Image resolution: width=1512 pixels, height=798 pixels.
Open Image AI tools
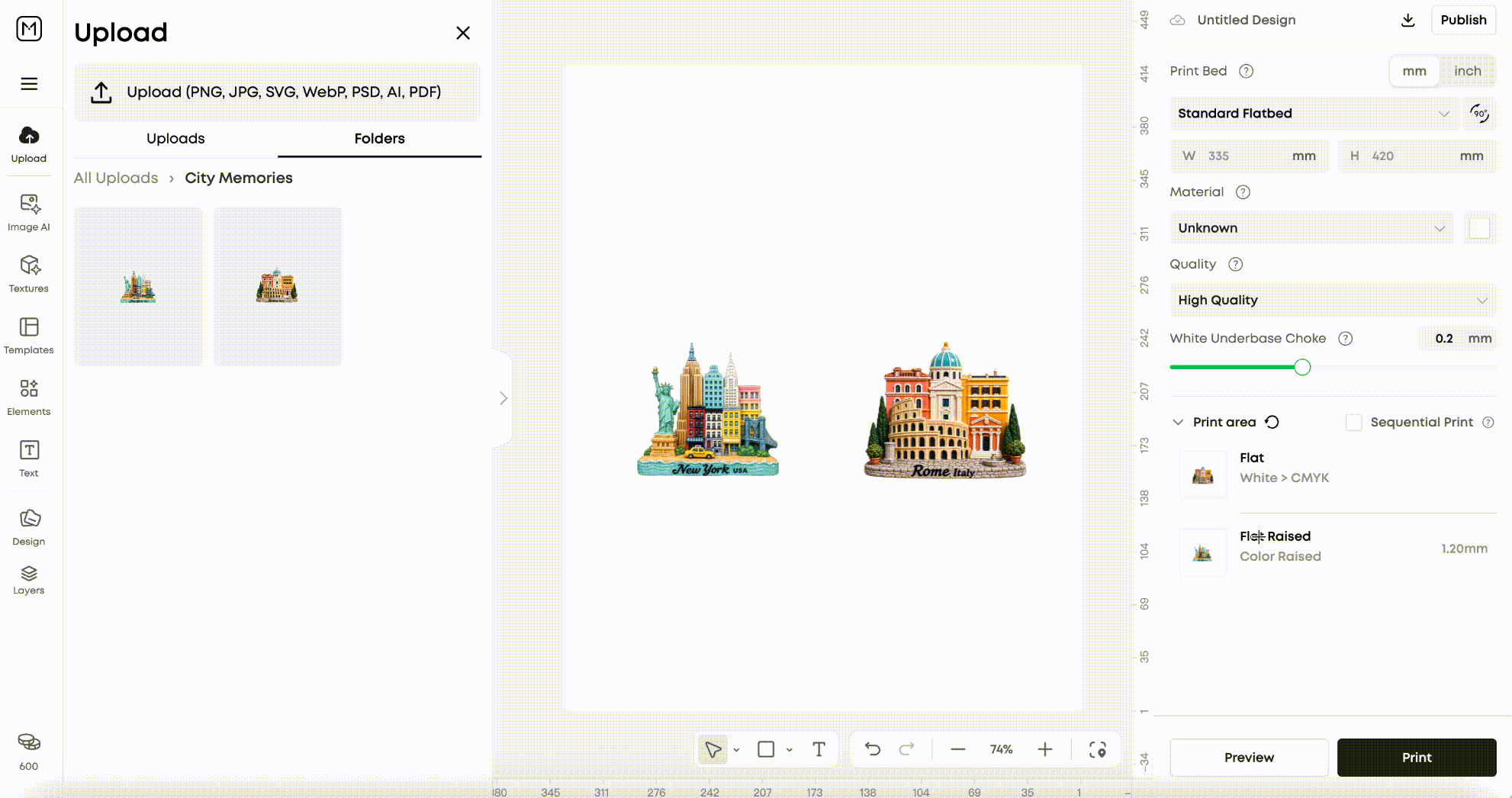pyautogui.click(x=29, y=213)
